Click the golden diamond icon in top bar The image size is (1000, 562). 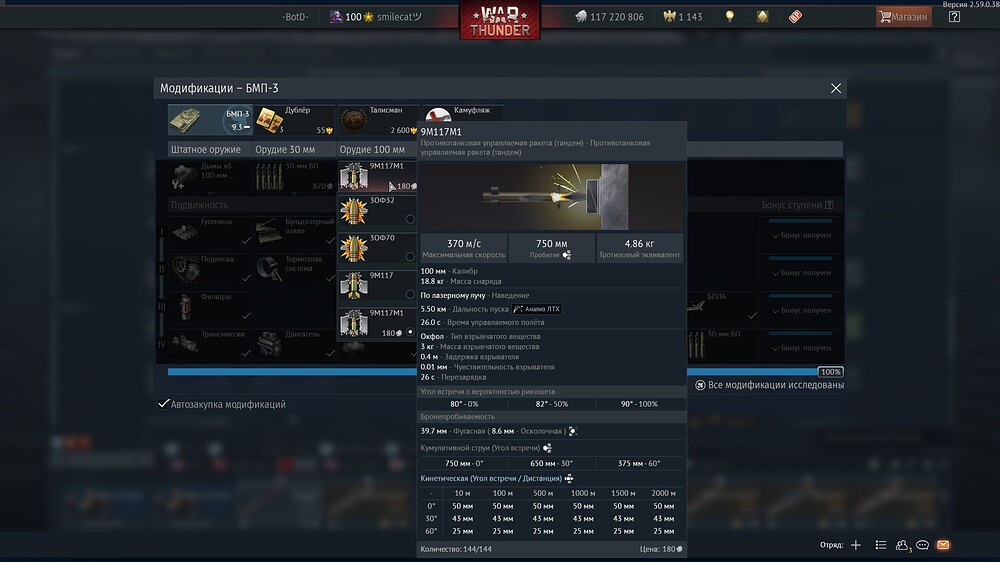coord(762,17)
